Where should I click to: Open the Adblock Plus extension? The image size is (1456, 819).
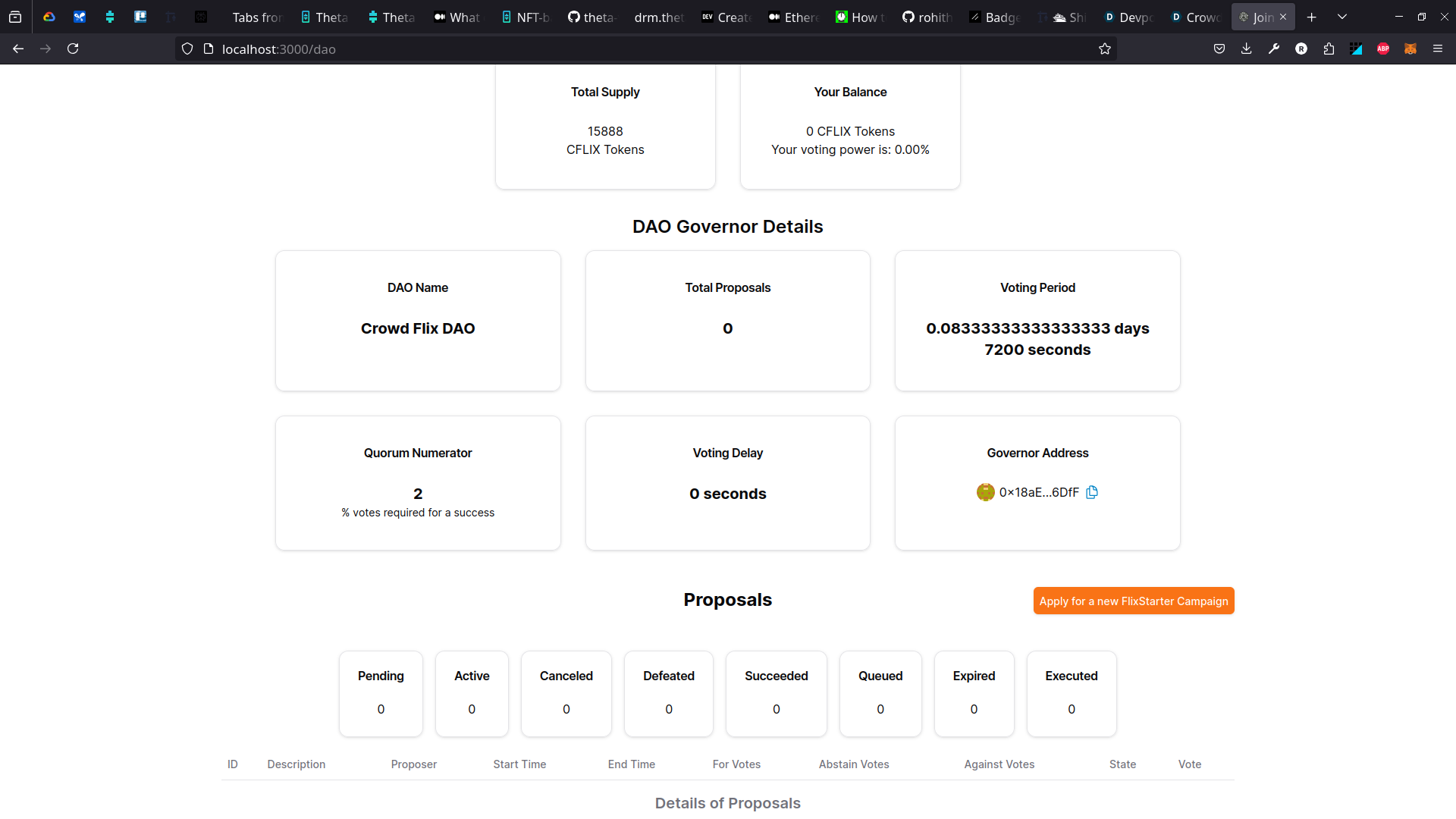tap(1383, 49)
